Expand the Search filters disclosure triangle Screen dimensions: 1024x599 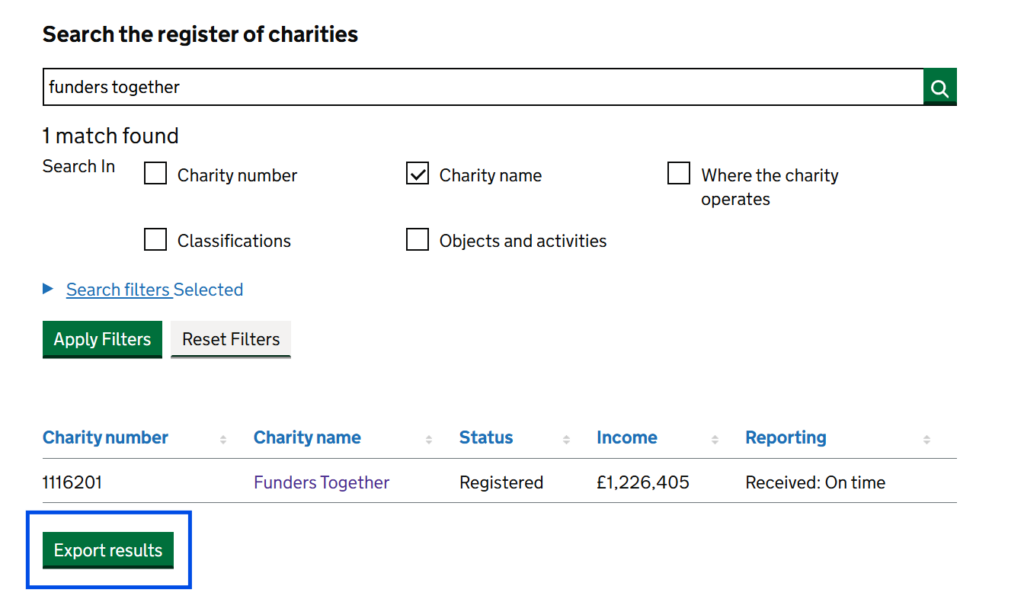48,289
